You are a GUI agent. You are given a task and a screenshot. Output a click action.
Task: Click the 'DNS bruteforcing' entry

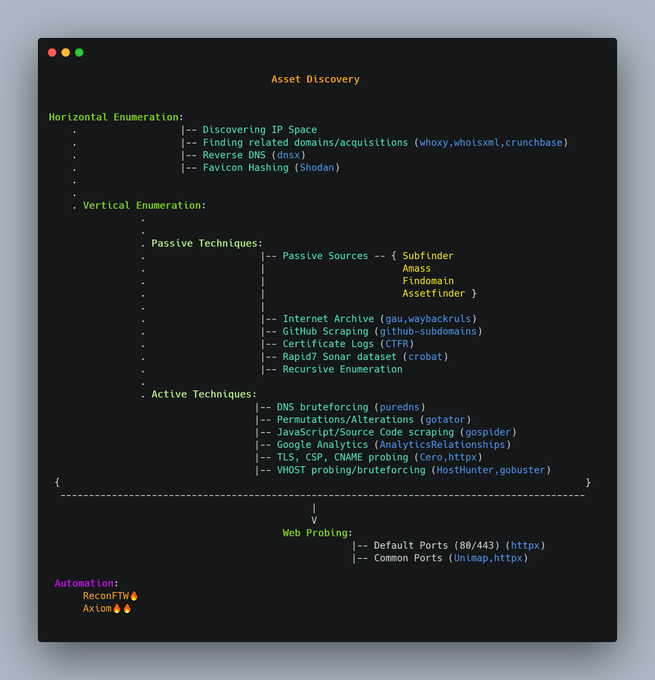322,407
